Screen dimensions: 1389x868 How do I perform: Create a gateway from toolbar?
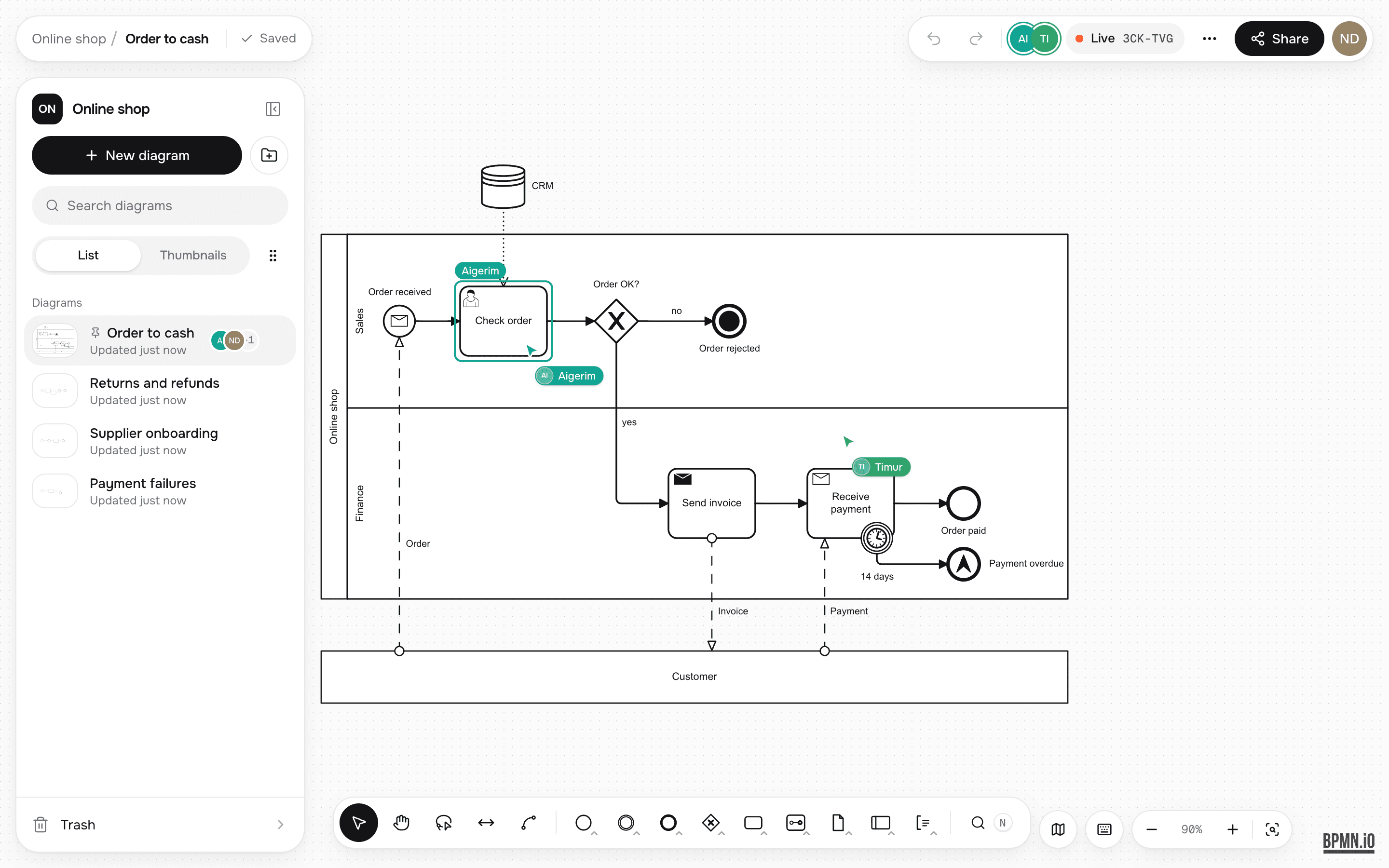[711, 823]
